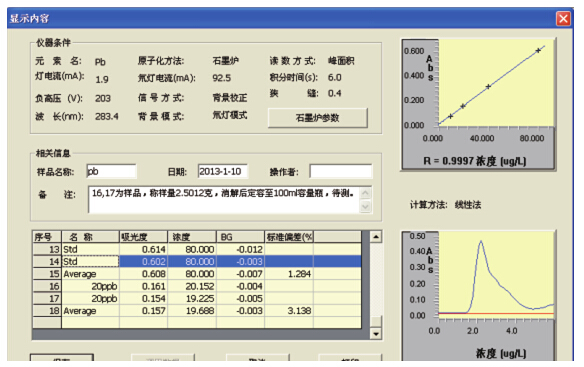Click the notes box down scroll arrow
Viewport: 584px width, 367px height.
pyautogui.click(x=365, y=206)
